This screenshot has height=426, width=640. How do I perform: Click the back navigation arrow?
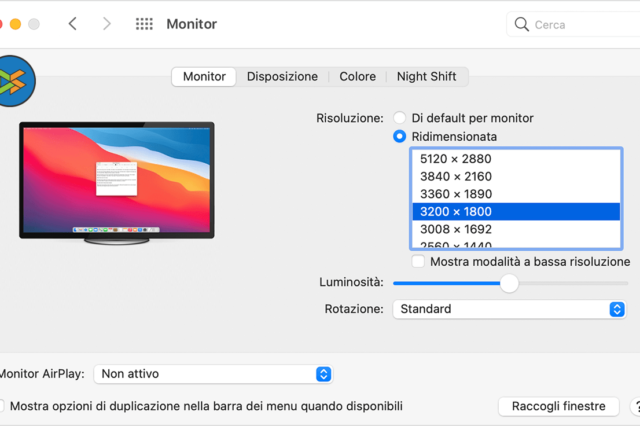[72, 24]
